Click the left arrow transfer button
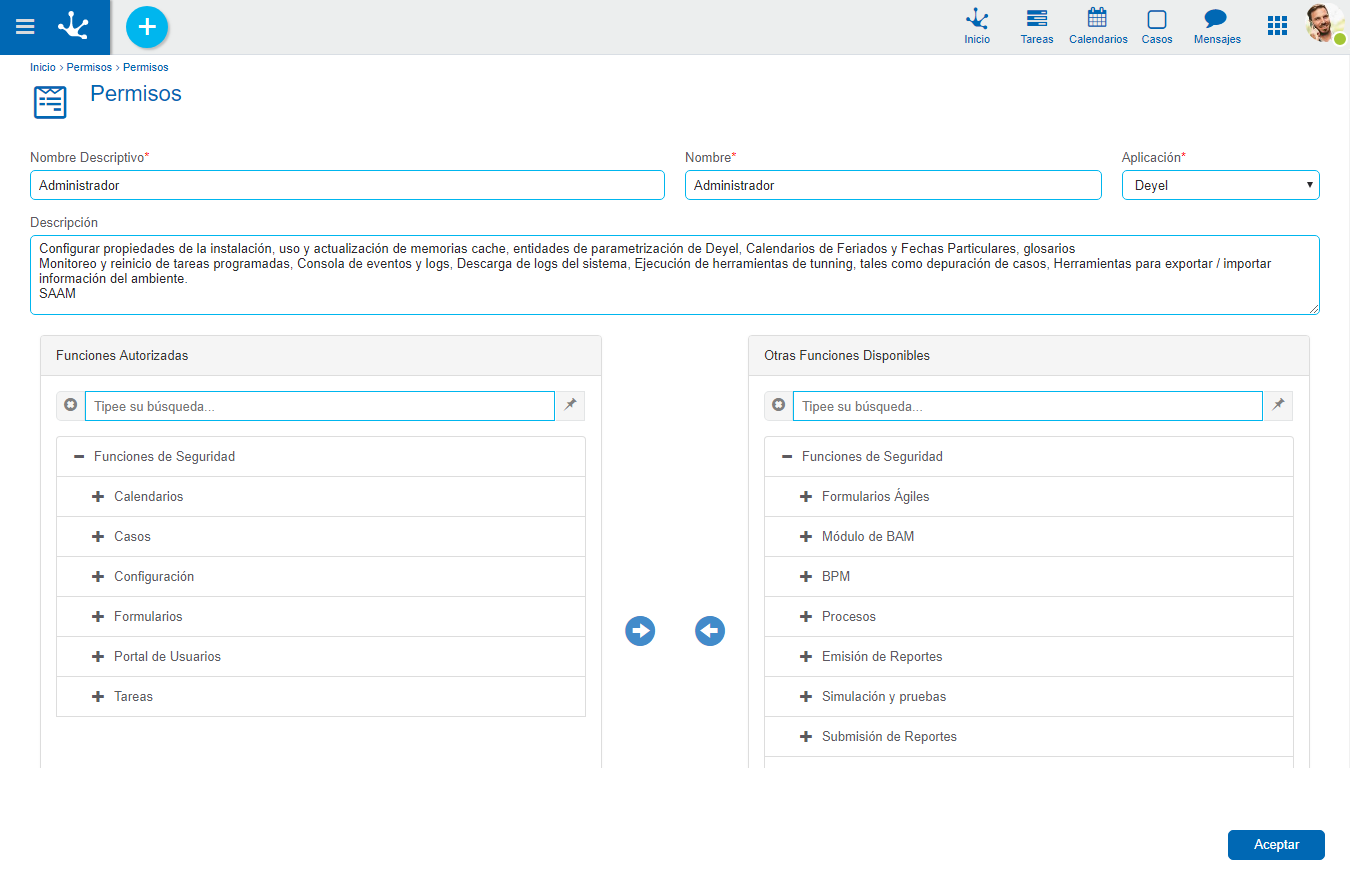This screenshot has width=1350, height=890. pyautogui.click(x=710, y=631)
